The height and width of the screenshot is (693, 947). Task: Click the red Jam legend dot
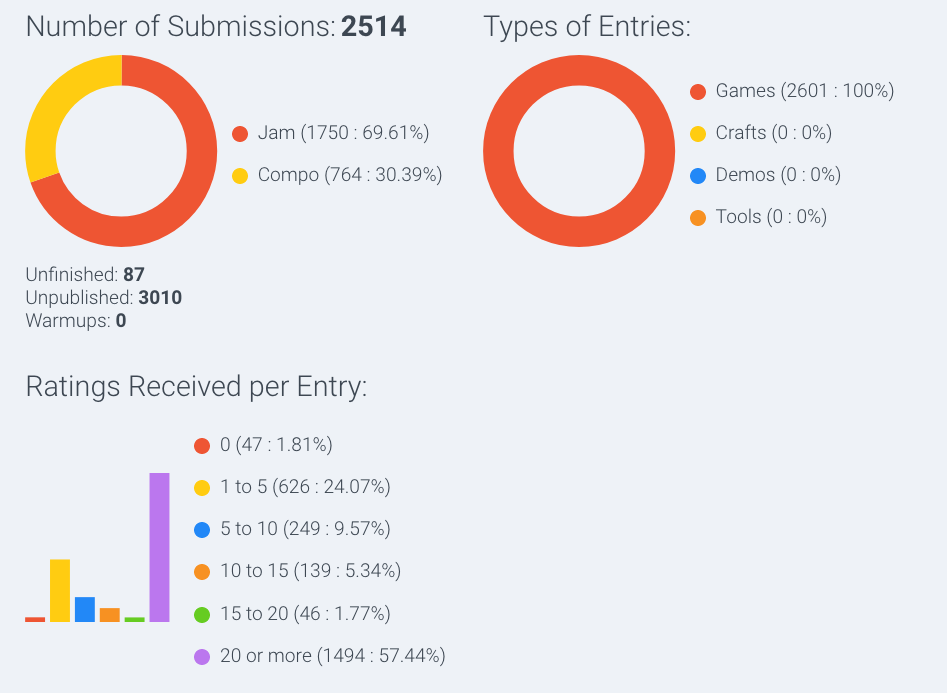(x=240, y=134)
